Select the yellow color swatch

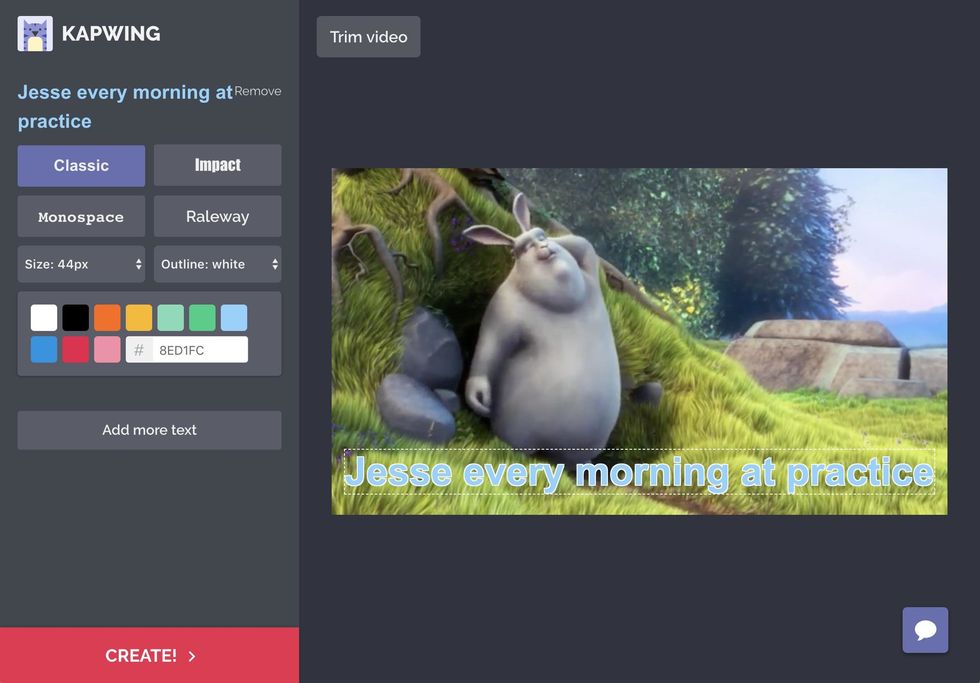139,318
